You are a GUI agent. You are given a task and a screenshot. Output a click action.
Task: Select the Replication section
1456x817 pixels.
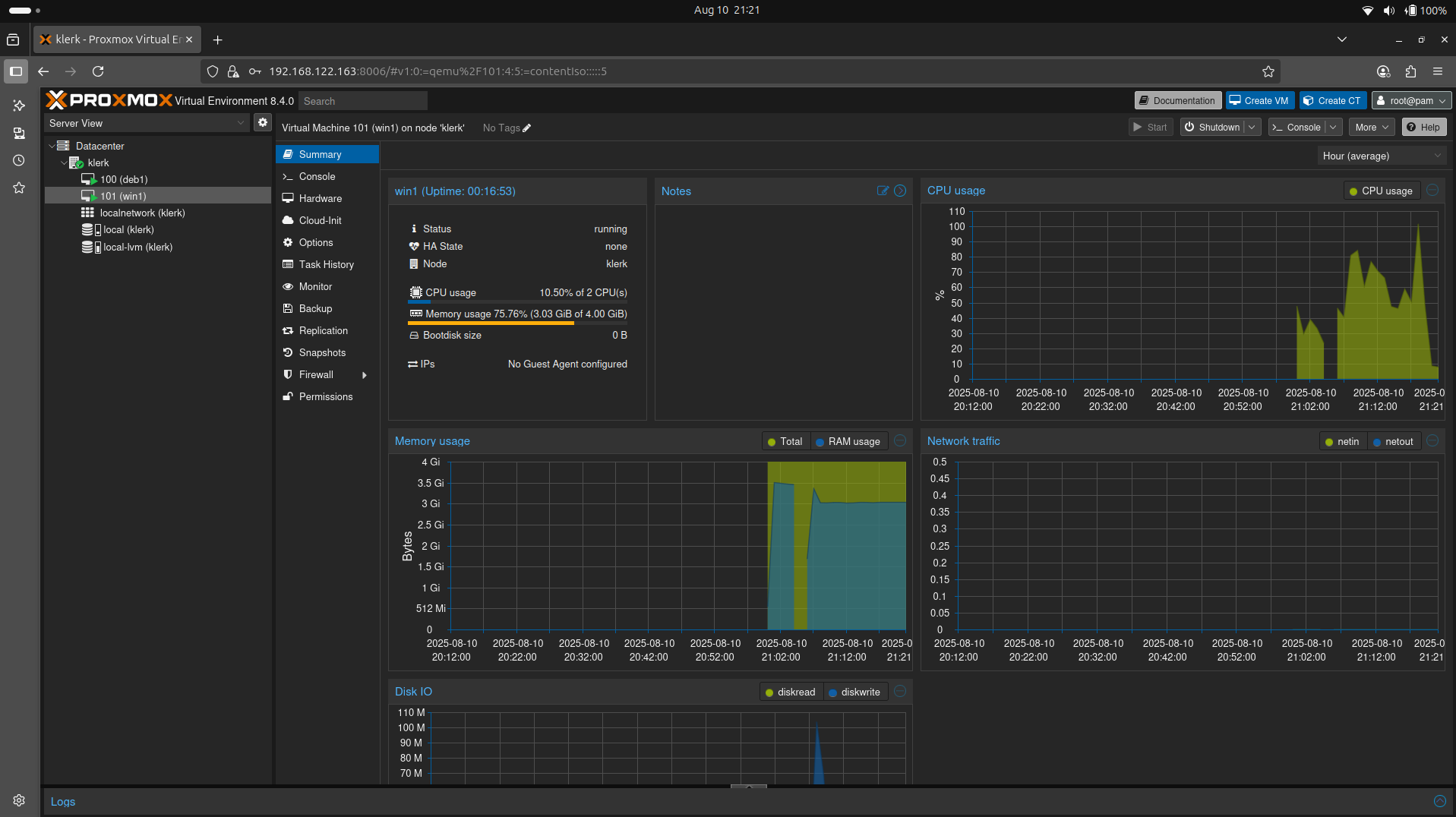(x=322, y=330)
